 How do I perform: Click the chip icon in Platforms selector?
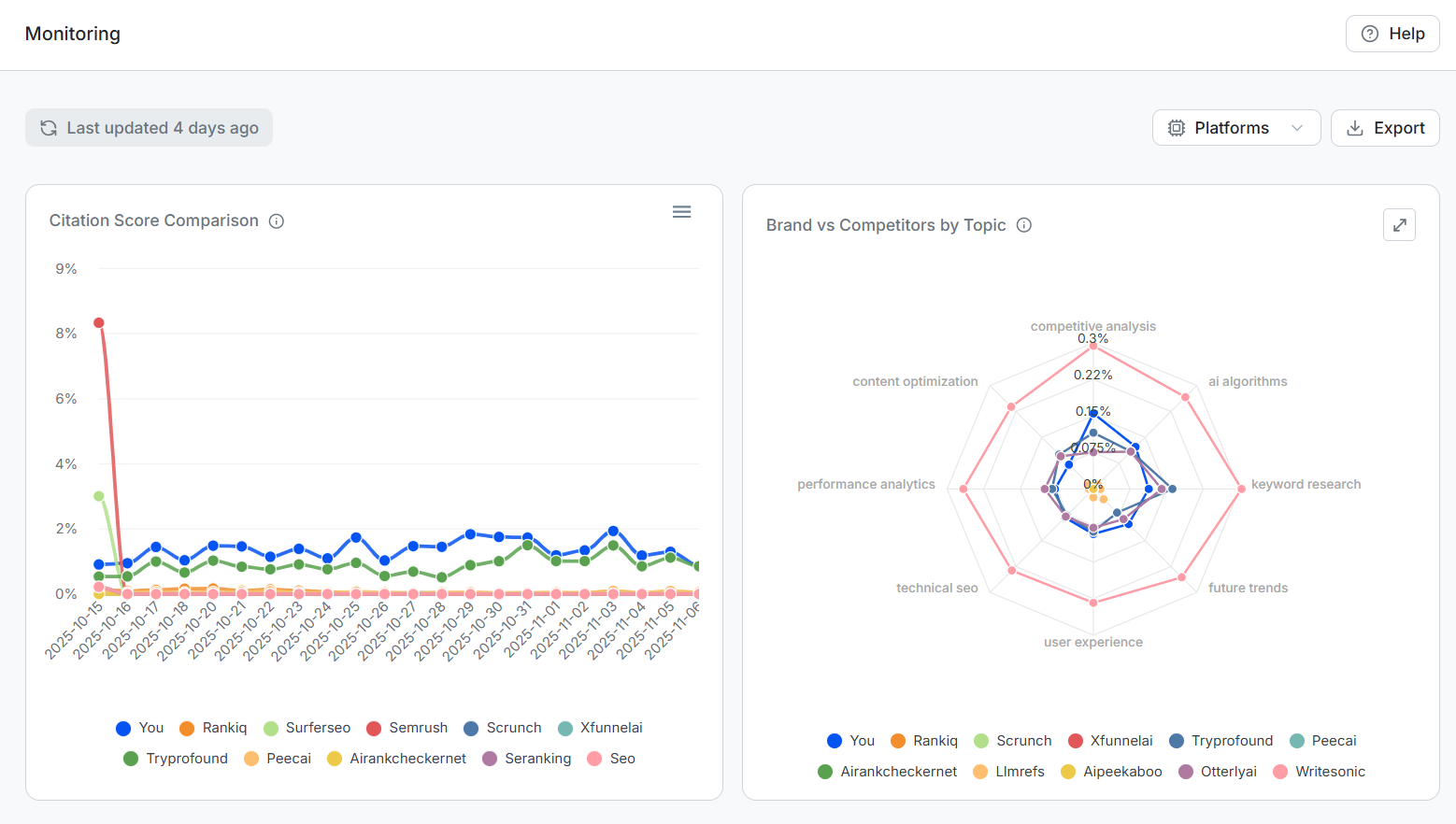1177,128
